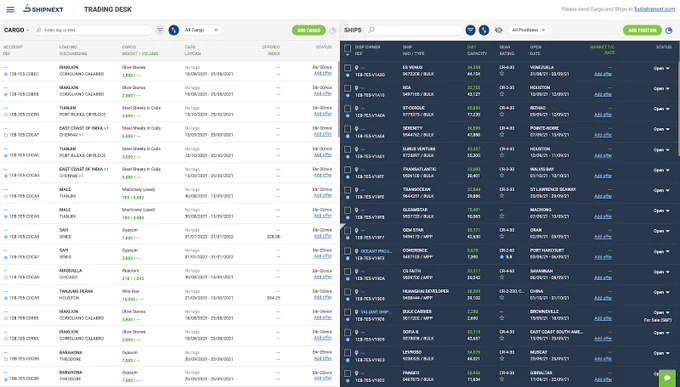Tick checkbox for the Muscat ship row
The height and width of the screenshot is (387, 680).
pyautogui.click(x=347, y=353)
